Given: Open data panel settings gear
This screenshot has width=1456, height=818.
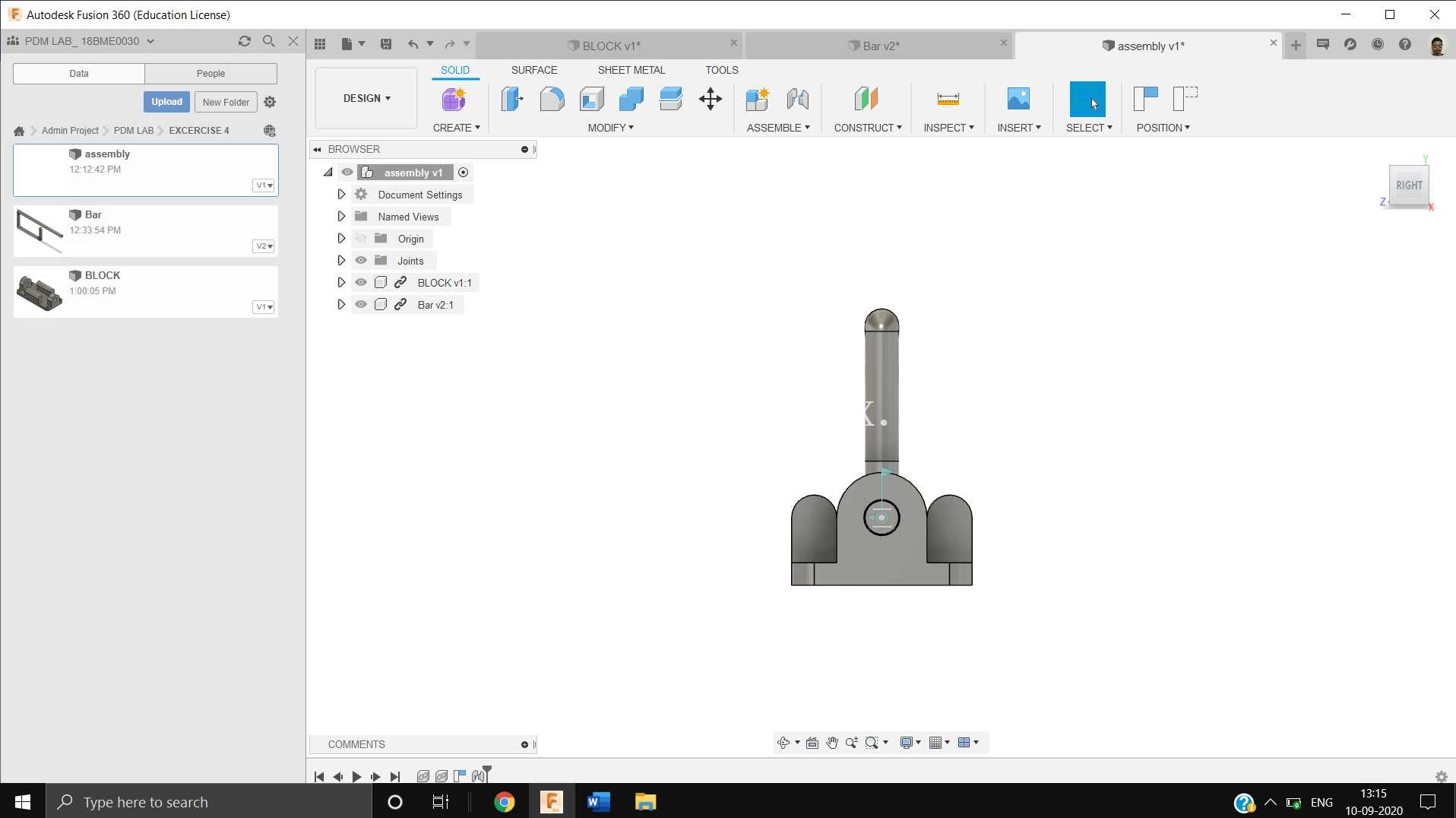Looking at the screenshot, I should tap(270, 102).
